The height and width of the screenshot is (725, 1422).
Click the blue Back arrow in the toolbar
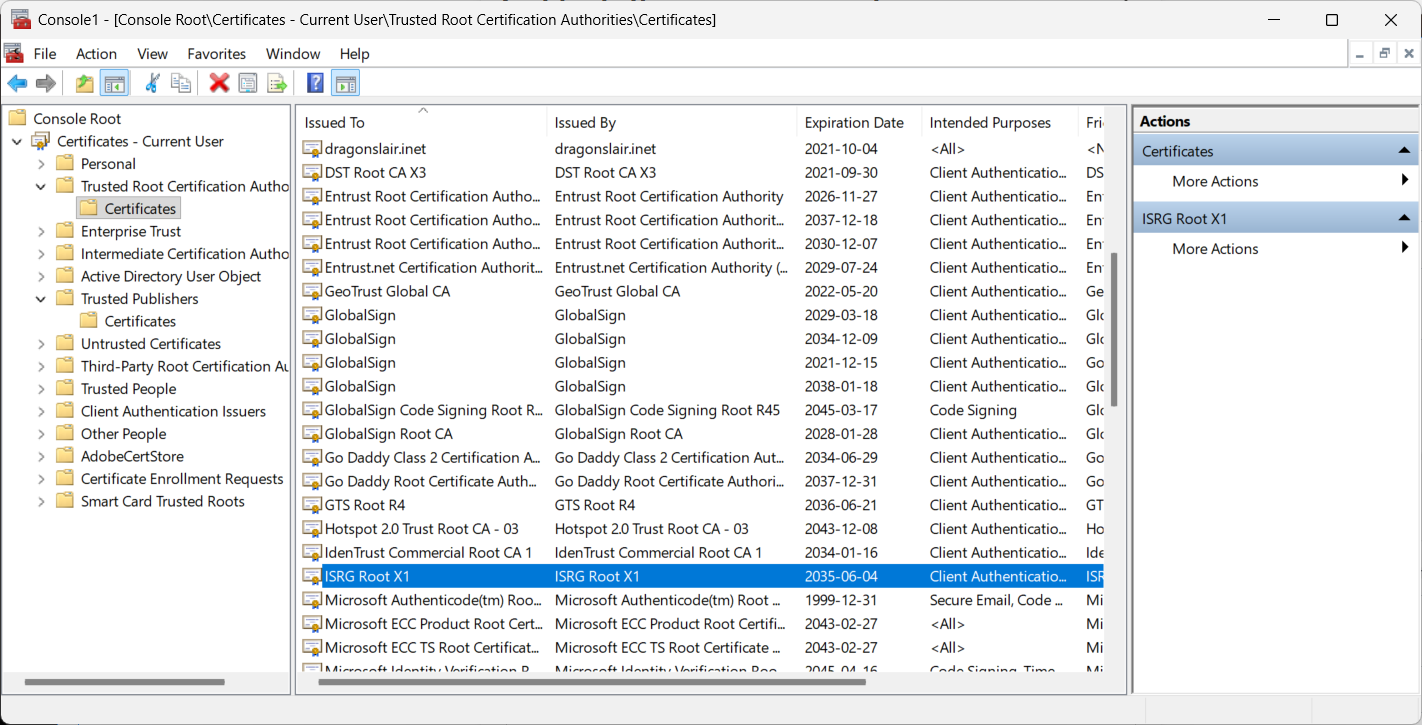[17, 83]
